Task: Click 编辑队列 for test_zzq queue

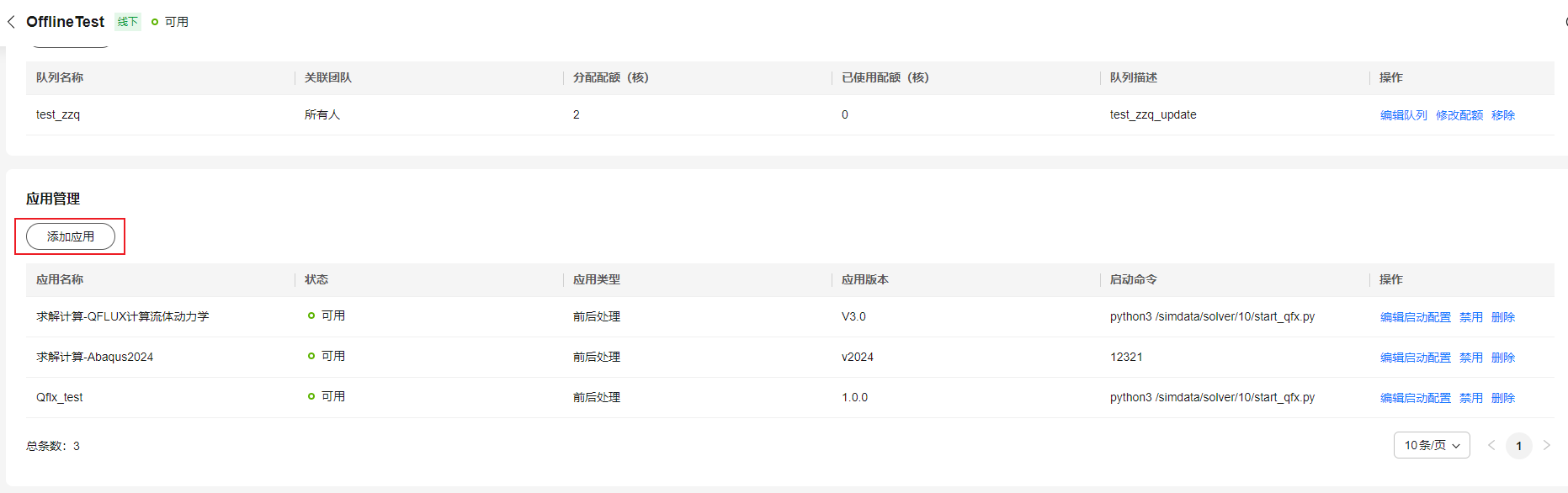Action: (1404, 115)
